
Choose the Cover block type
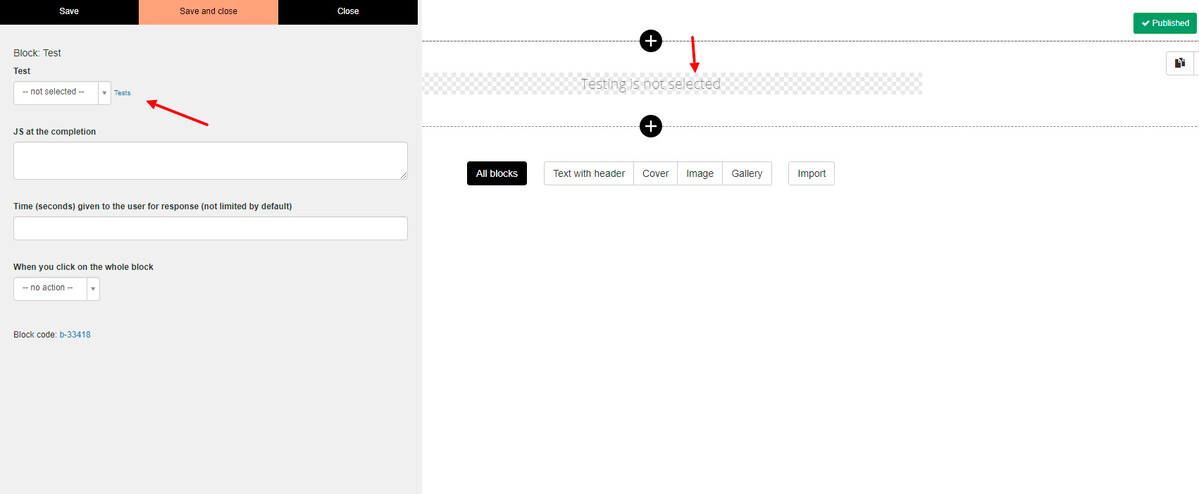(x=655, y=174)
